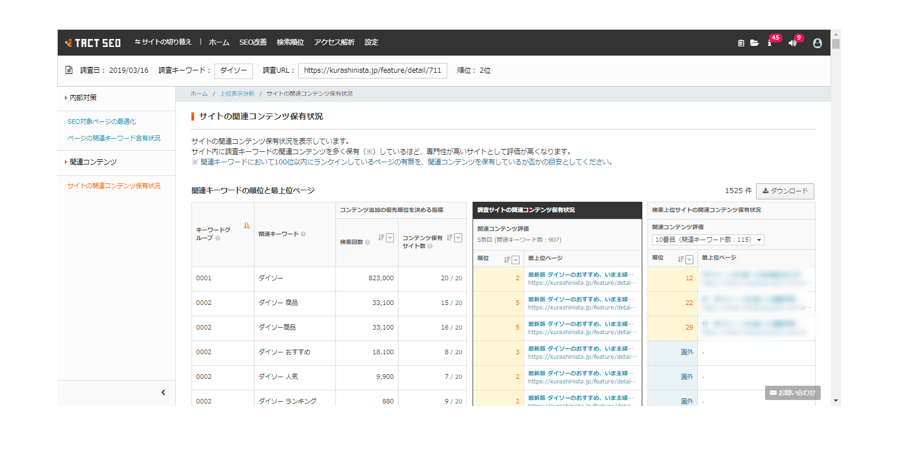Open the user account avatar icon
Image resolution: width=898 pixels, height=455 pixels.
817,43
